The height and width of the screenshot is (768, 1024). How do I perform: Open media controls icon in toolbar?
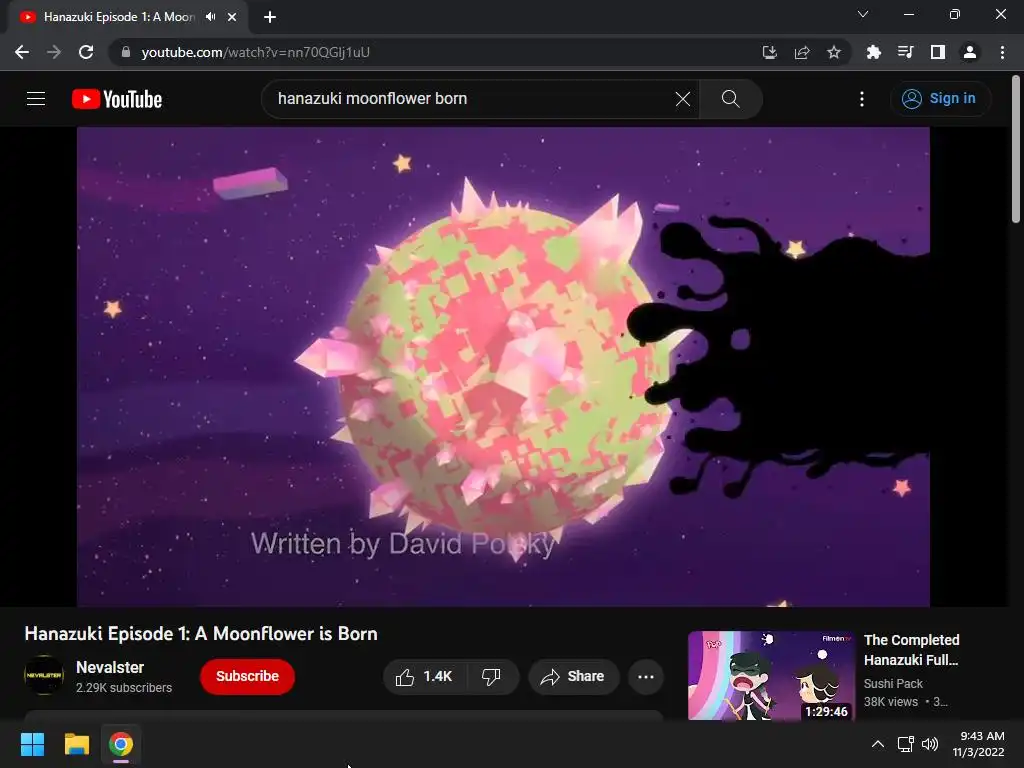coord(905,52)
